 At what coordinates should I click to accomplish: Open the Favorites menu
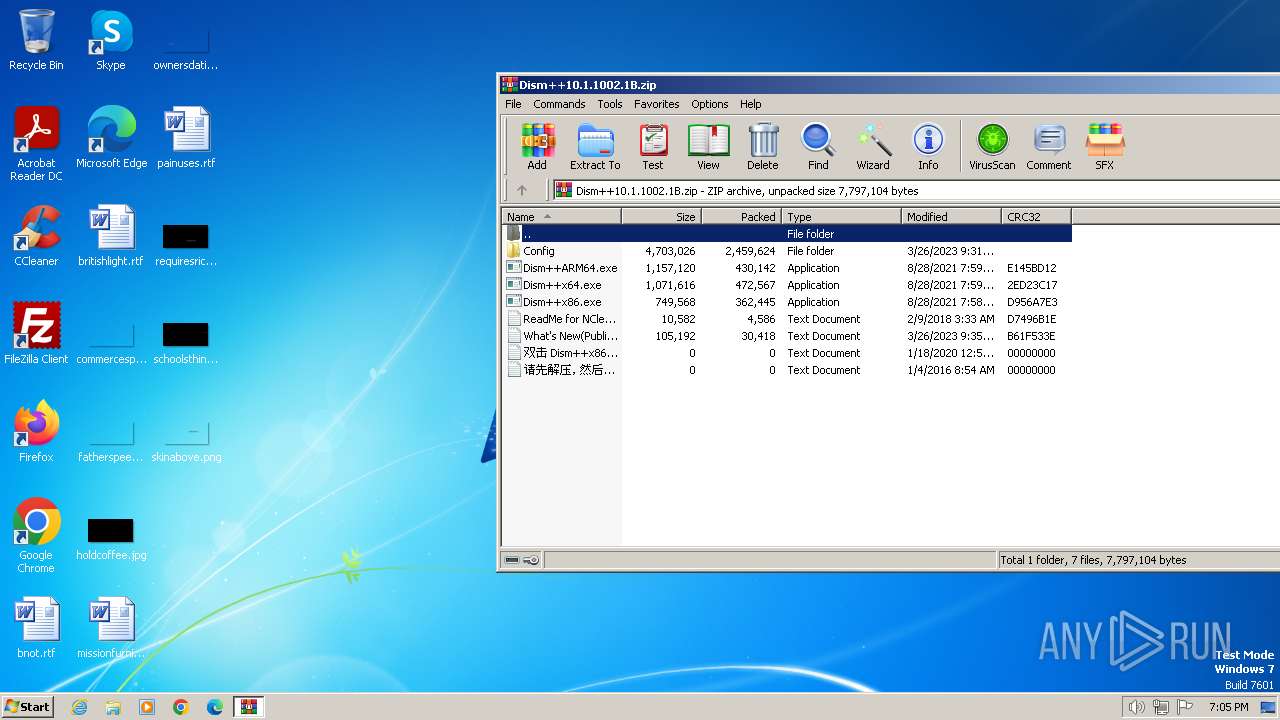656,104
